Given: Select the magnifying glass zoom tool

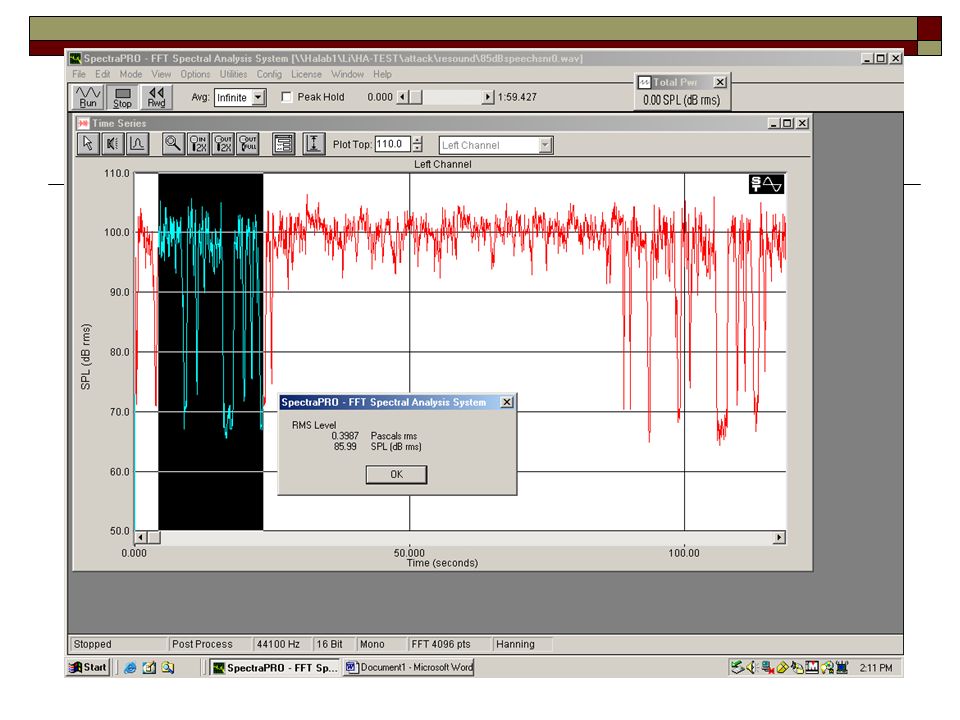Looking at the screenshot, I should point(173,144).
